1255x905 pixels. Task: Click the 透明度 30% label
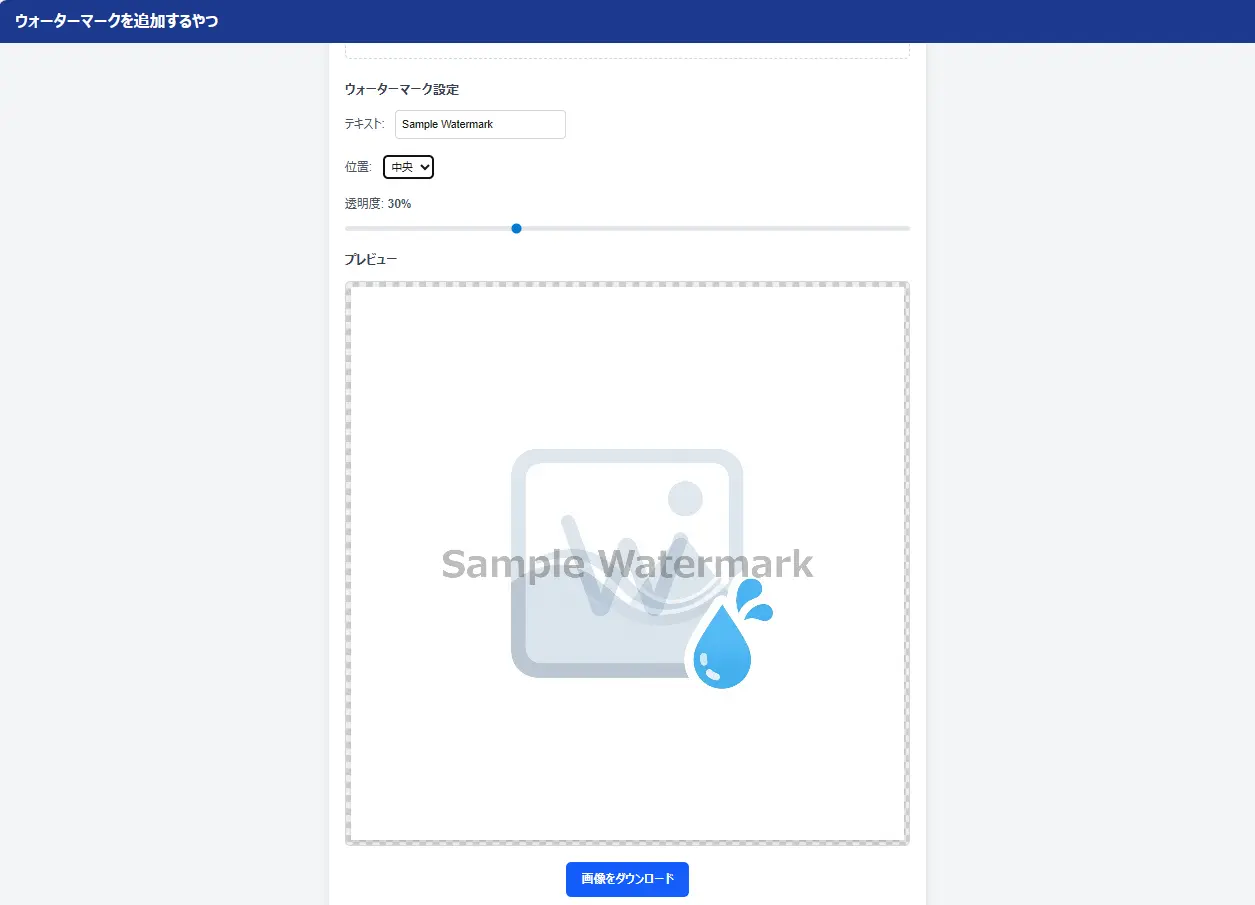pos(377,203)
